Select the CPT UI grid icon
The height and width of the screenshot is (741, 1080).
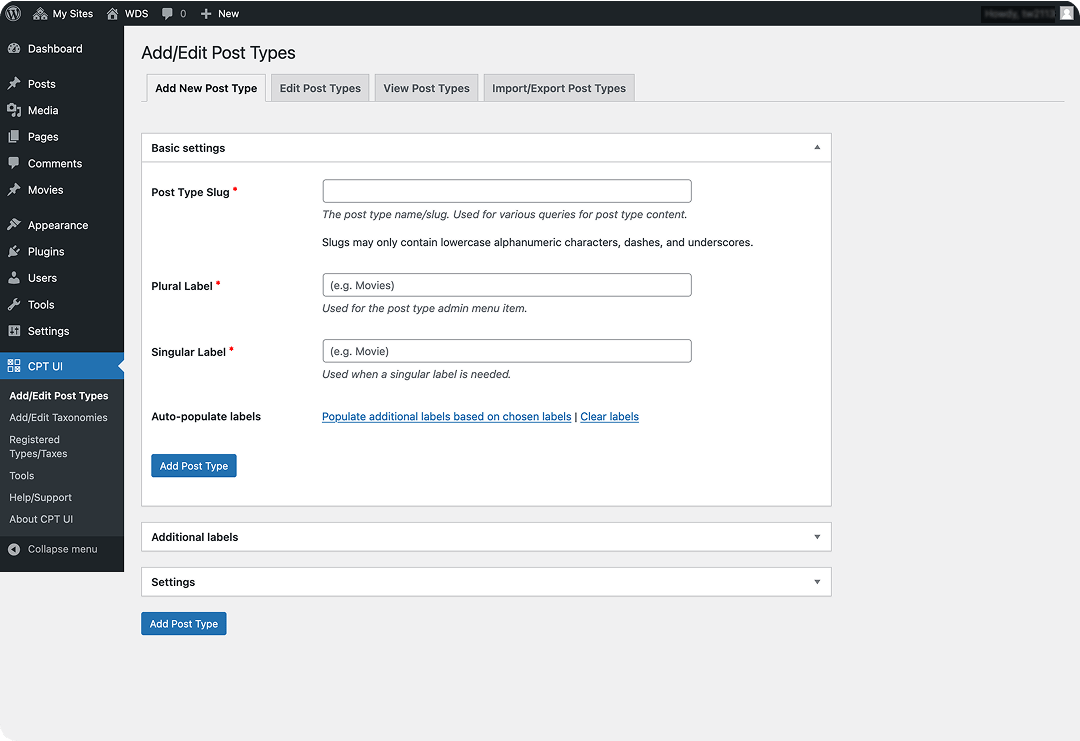click(x=16, y=366)
